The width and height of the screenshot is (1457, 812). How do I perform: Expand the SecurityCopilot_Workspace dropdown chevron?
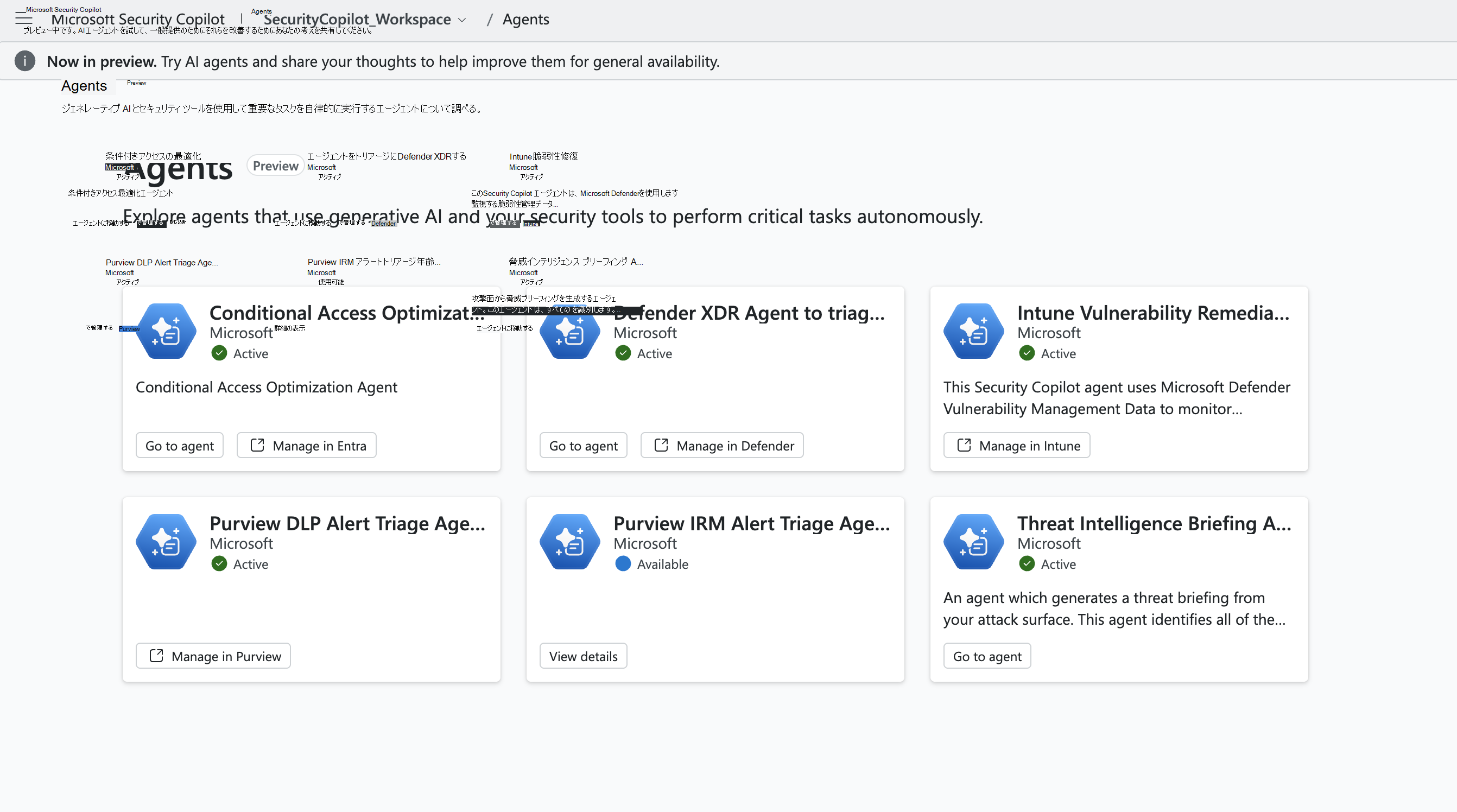pyautogui.click(x=462, y=20)
